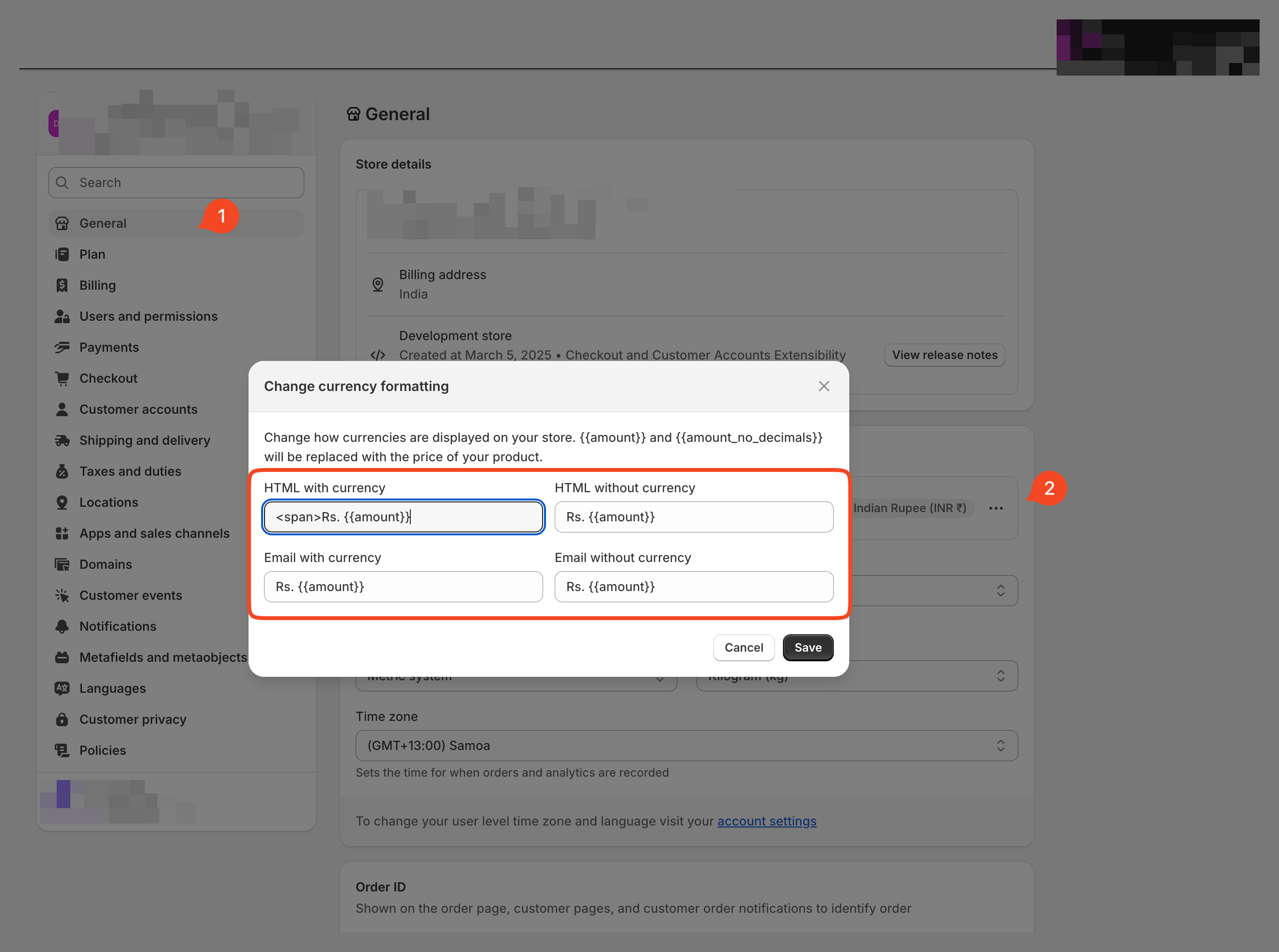
Task: Select the Locations pin icon
Action: 62,502
